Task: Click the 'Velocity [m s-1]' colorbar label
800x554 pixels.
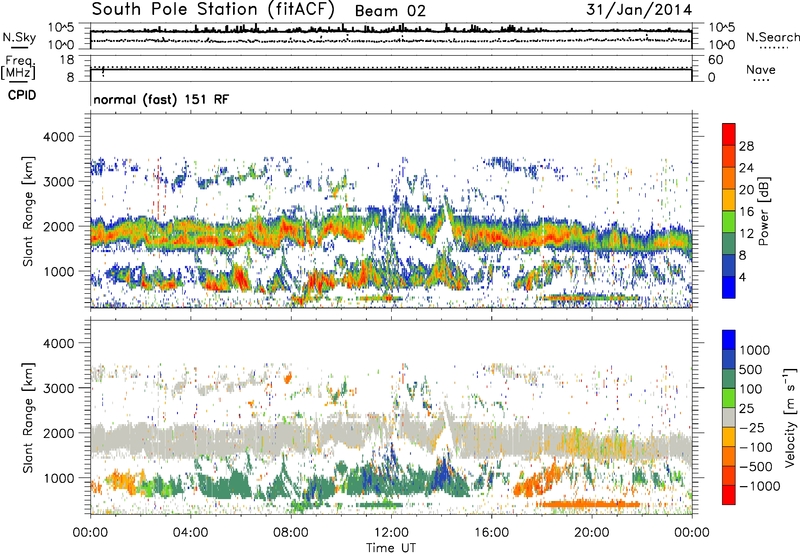Action: 790,417
